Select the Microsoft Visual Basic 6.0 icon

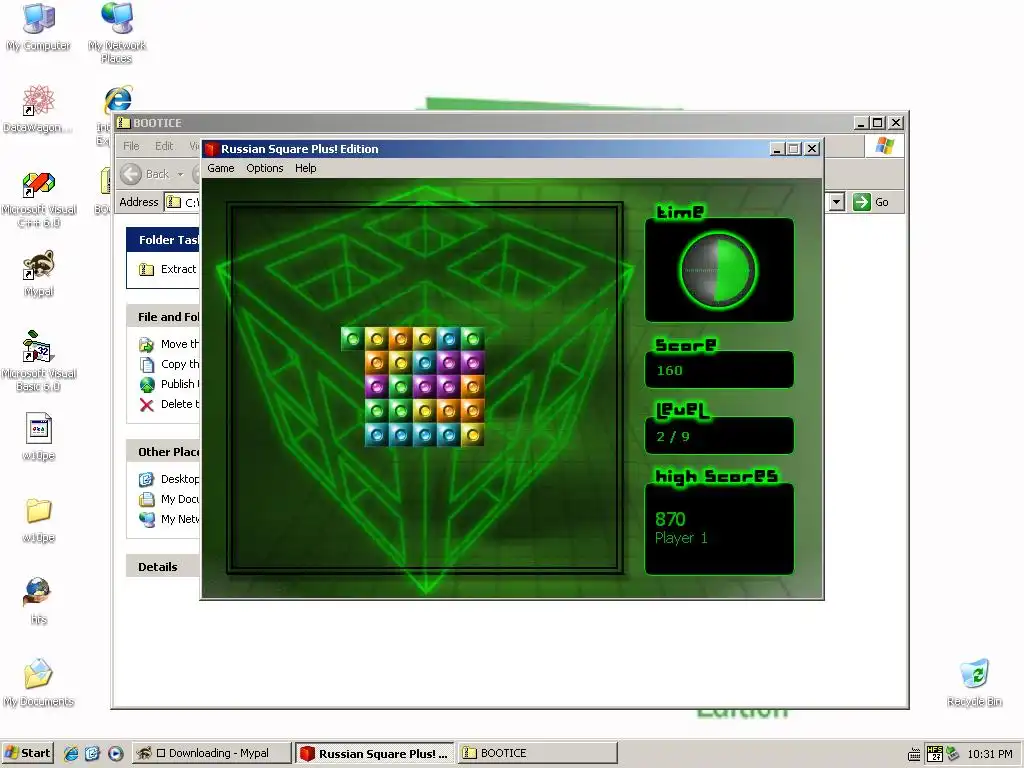39,361
